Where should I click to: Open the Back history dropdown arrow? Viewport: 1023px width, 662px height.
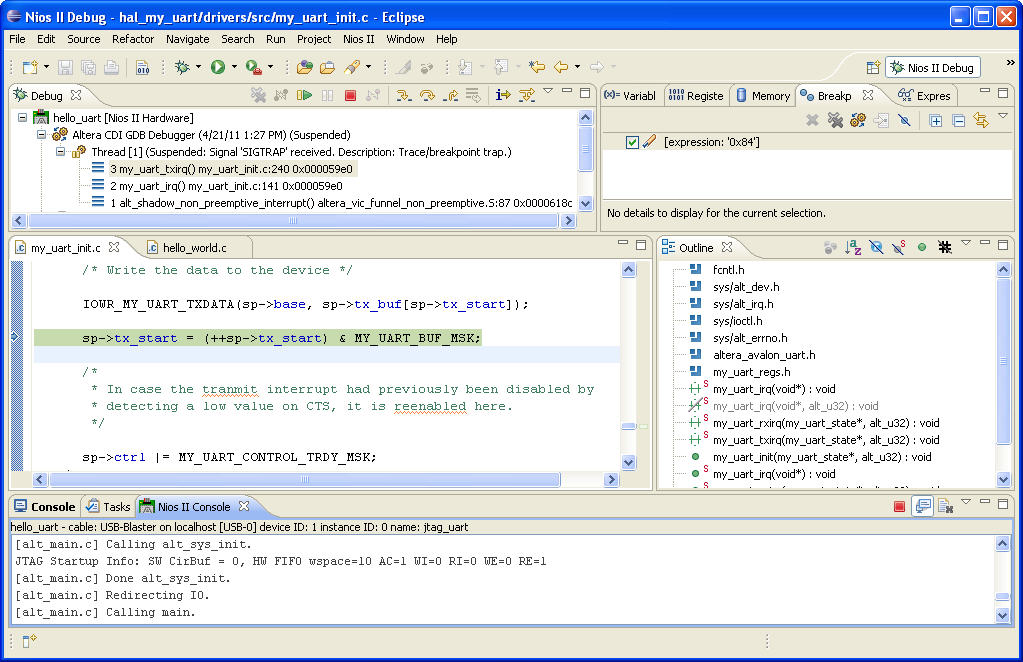tap(577, 67)
